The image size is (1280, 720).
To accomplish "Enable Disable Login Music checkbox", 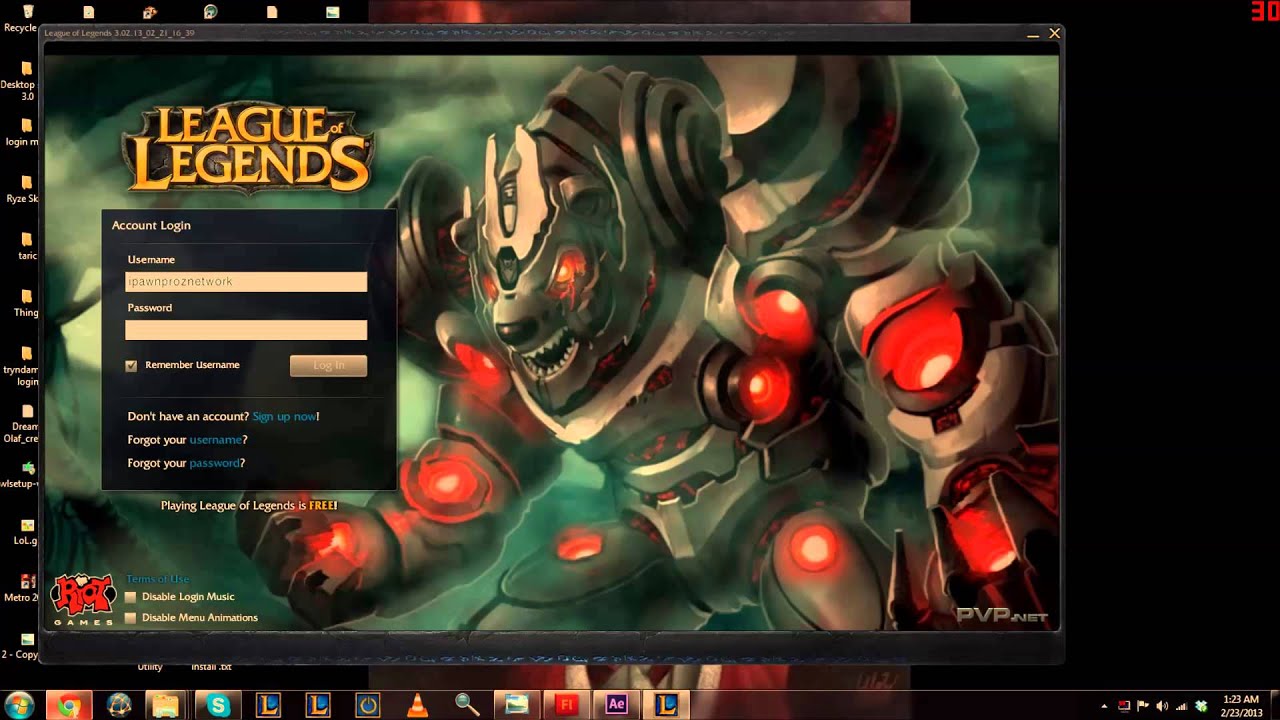I will 131,597.
